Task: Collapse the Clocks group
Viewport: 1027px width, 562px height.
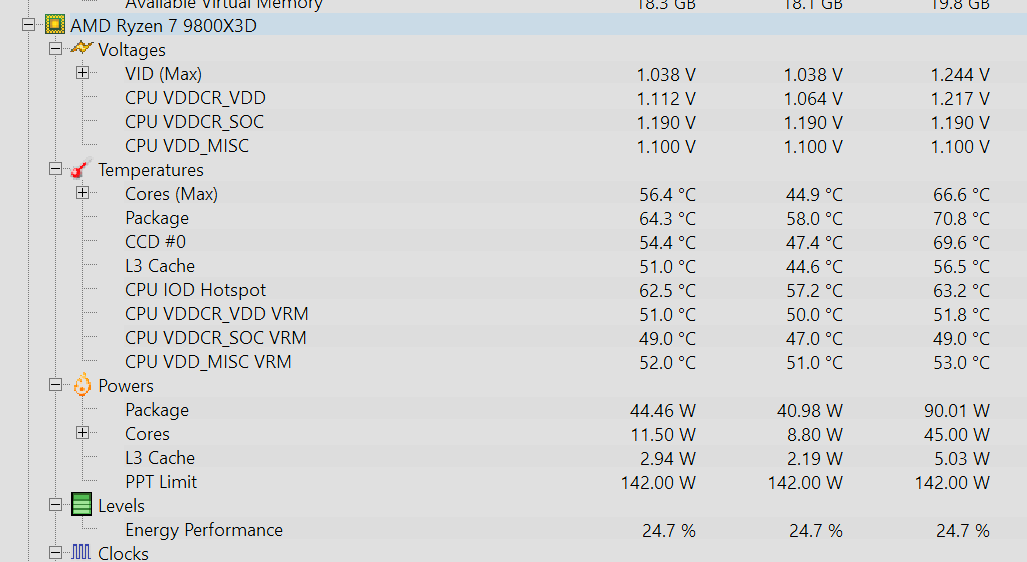Action: point(55,553)
